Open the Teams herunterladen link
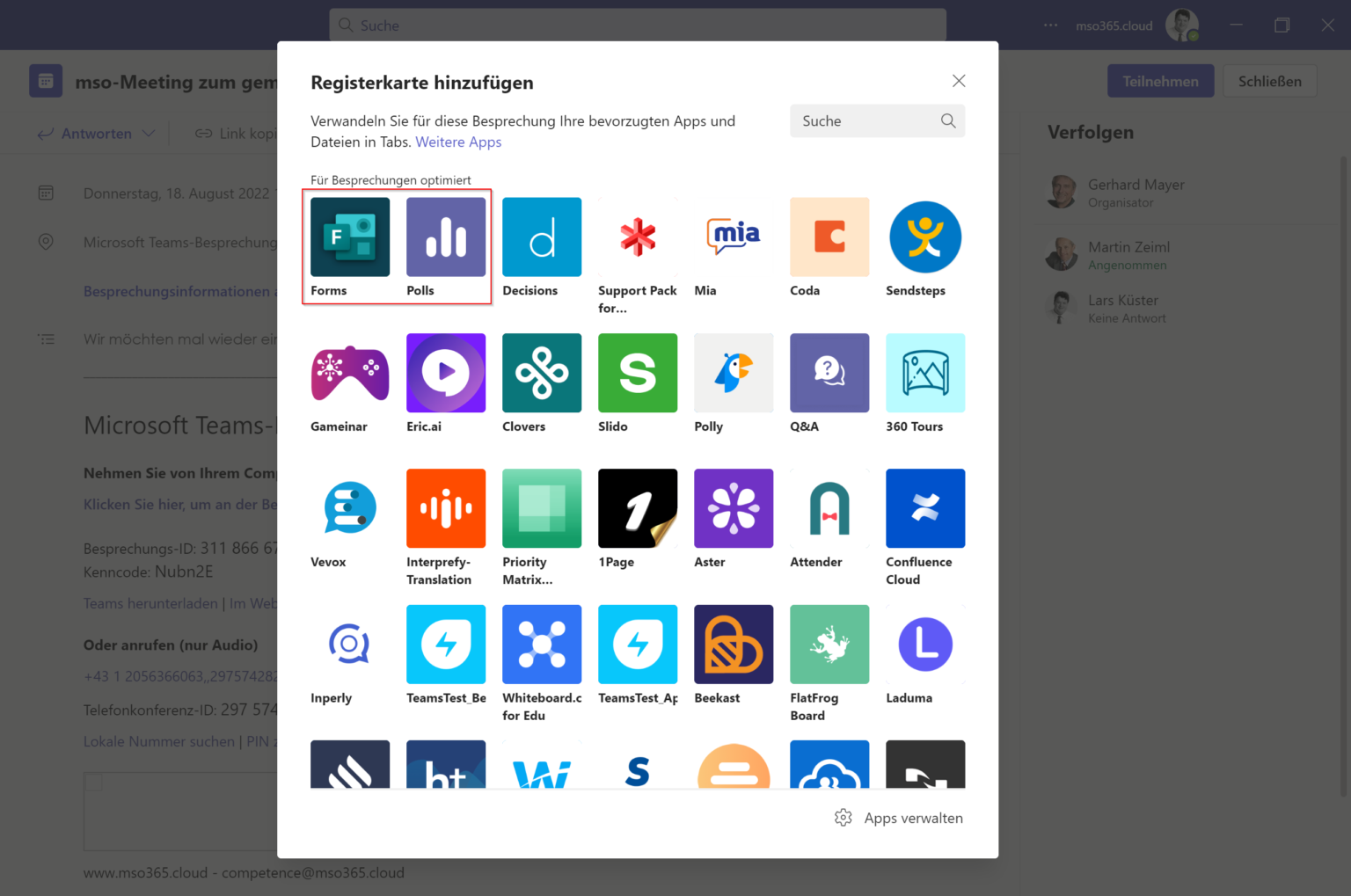Image resolution: width=1351 pixels, height=896 pixels. pos(150,603)
